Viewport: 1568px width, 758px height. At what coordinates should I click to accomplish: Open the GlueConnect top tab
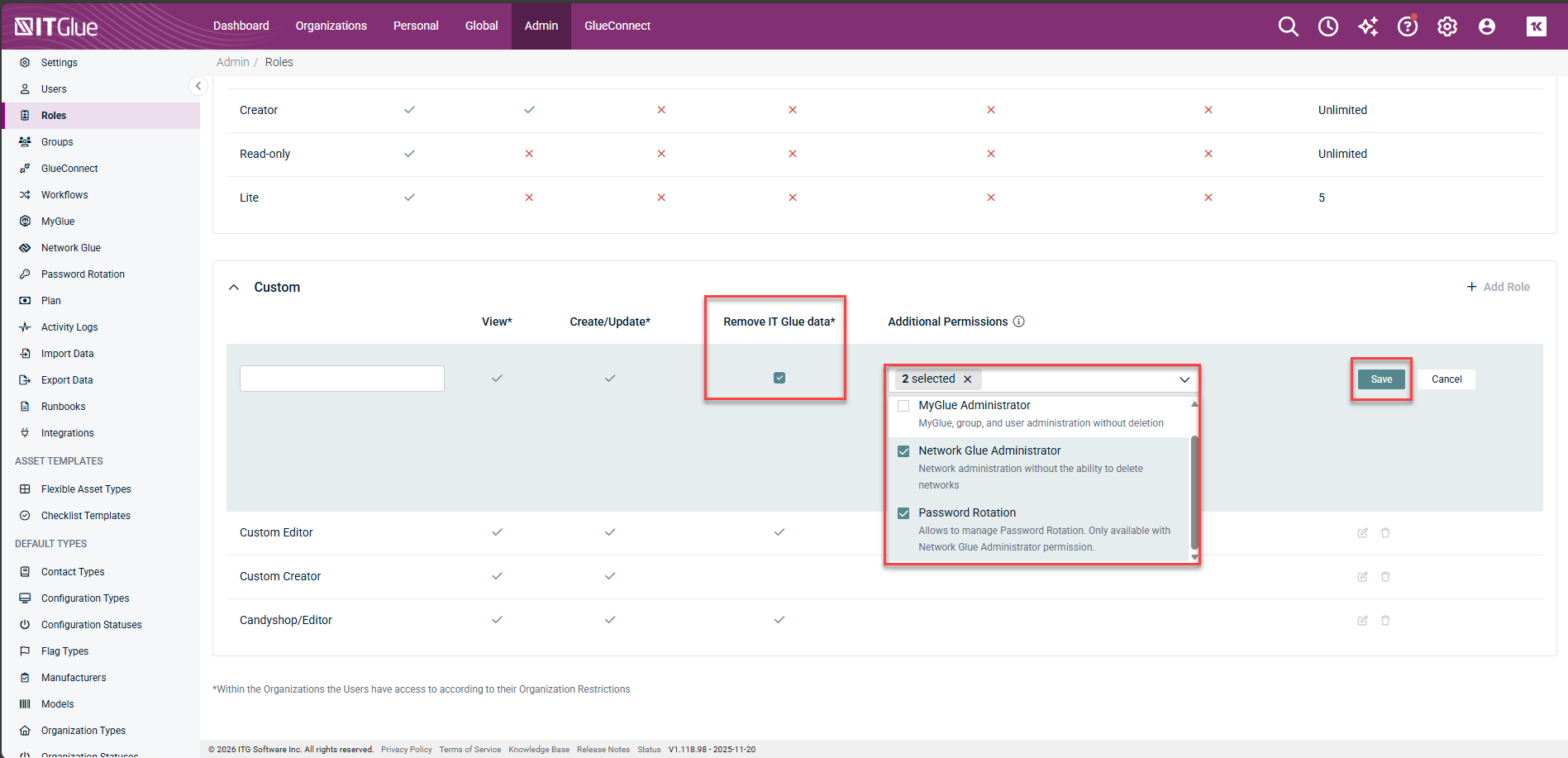pyautogui.click(x=617, y=26)
